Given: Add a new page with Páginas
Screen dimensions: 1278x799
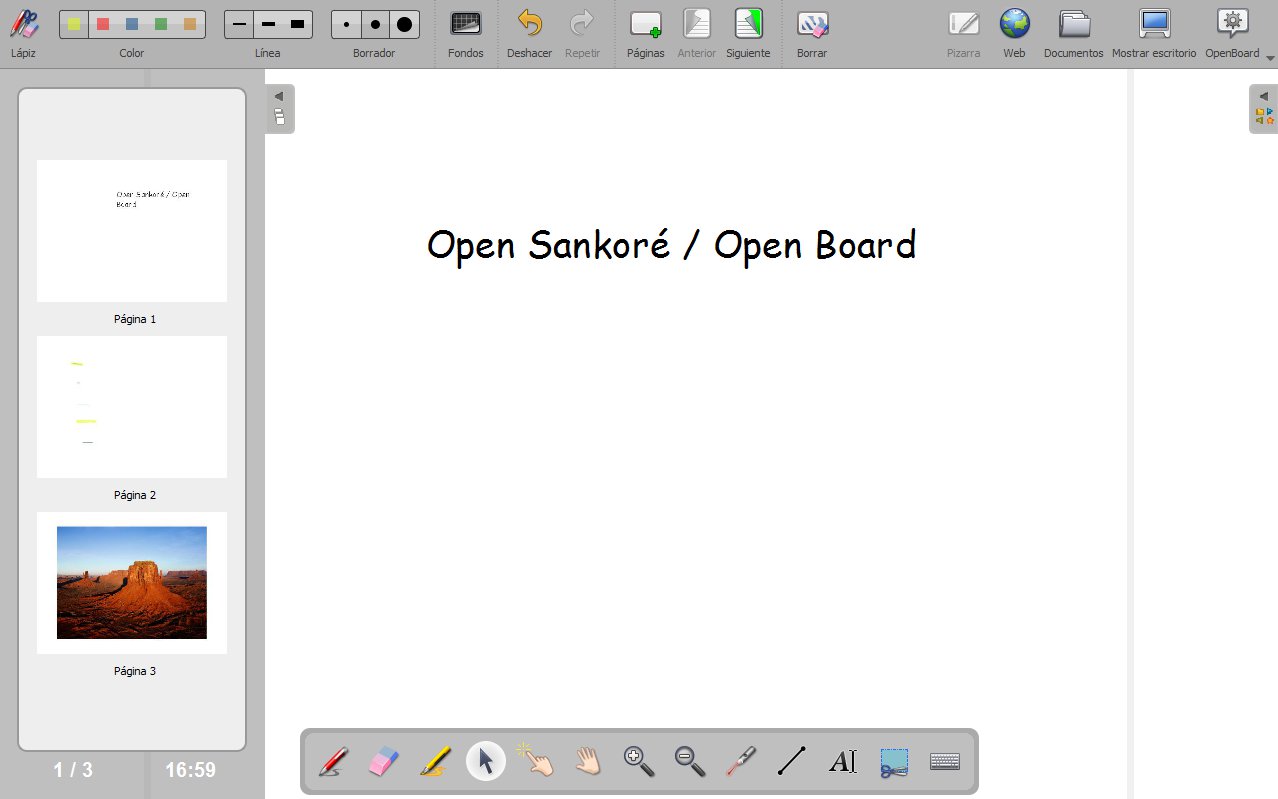Looking at the screenshot, I should point(646,33).
